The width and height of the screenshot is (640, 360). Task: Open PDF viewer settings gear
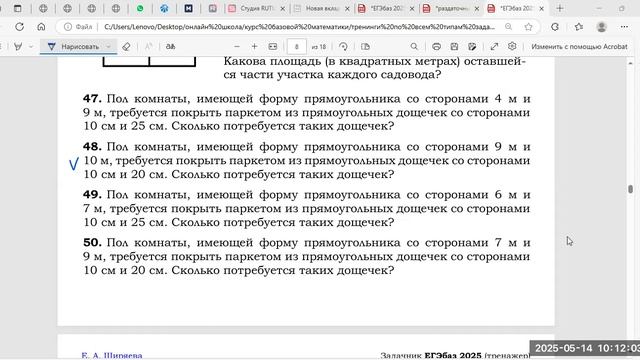512,47
